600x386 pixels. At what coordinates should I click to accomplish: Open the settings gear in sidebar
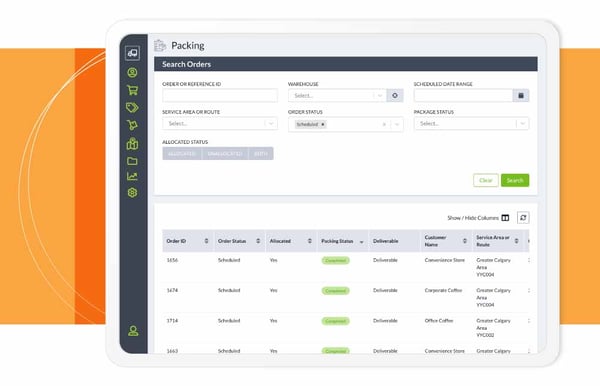pyautogui.click(x=132, y=192)
